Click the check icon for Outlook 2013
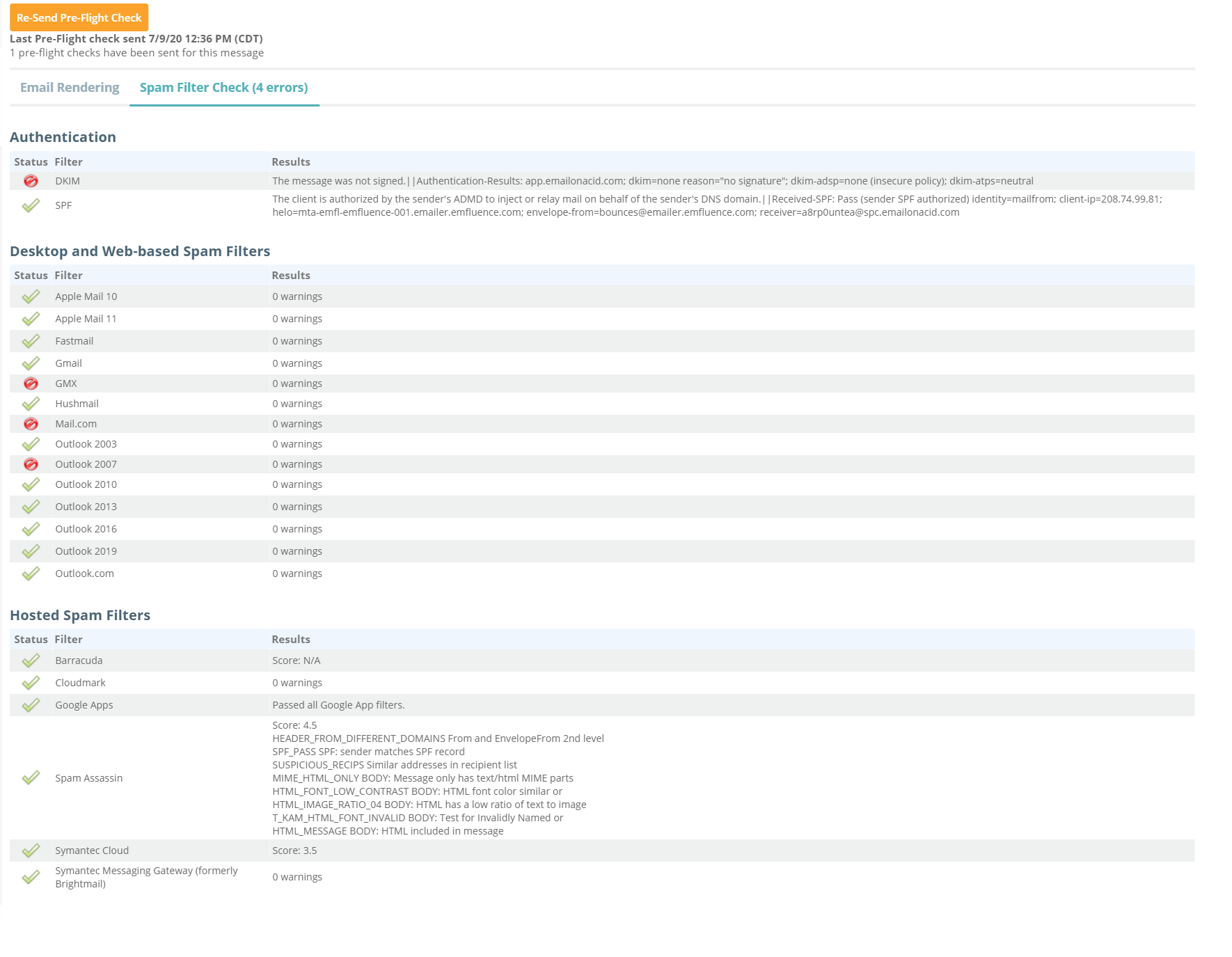Viewport: 1232px width, 957px height. pyautogui.click(x=31, y=507)
